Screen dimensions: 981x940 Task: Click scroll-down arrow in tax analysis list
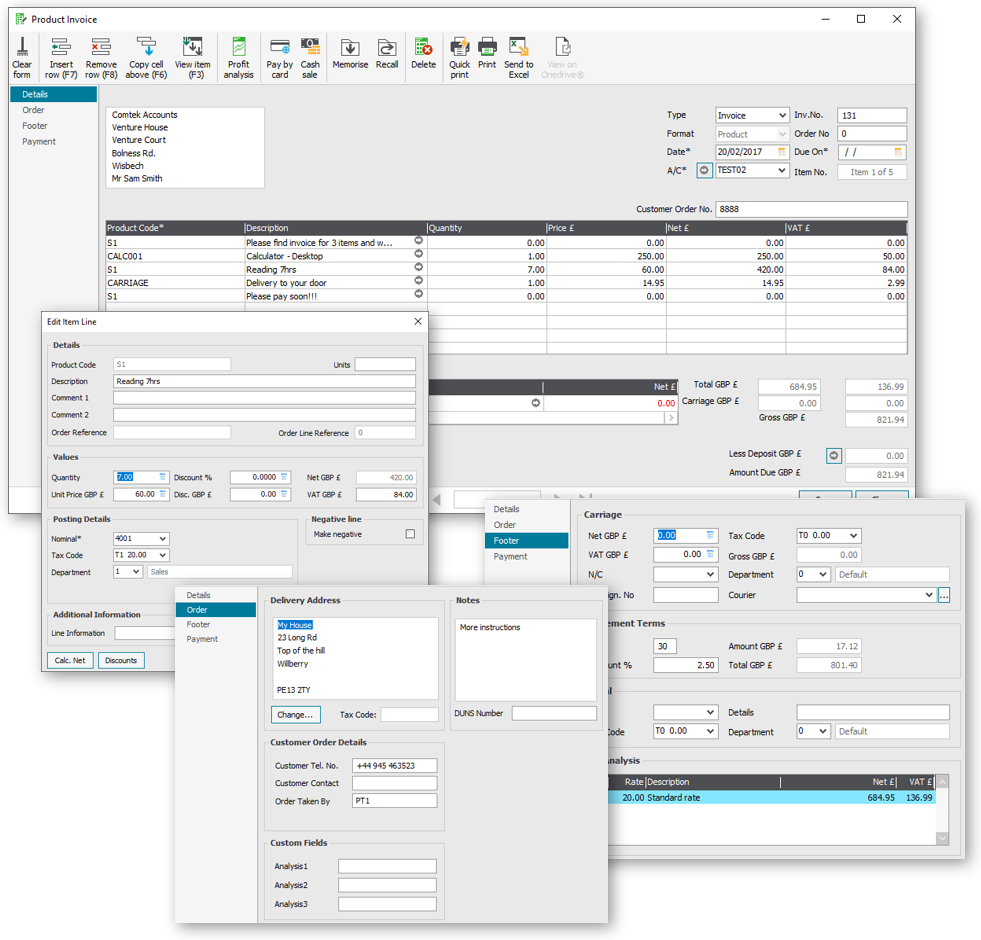942,839
